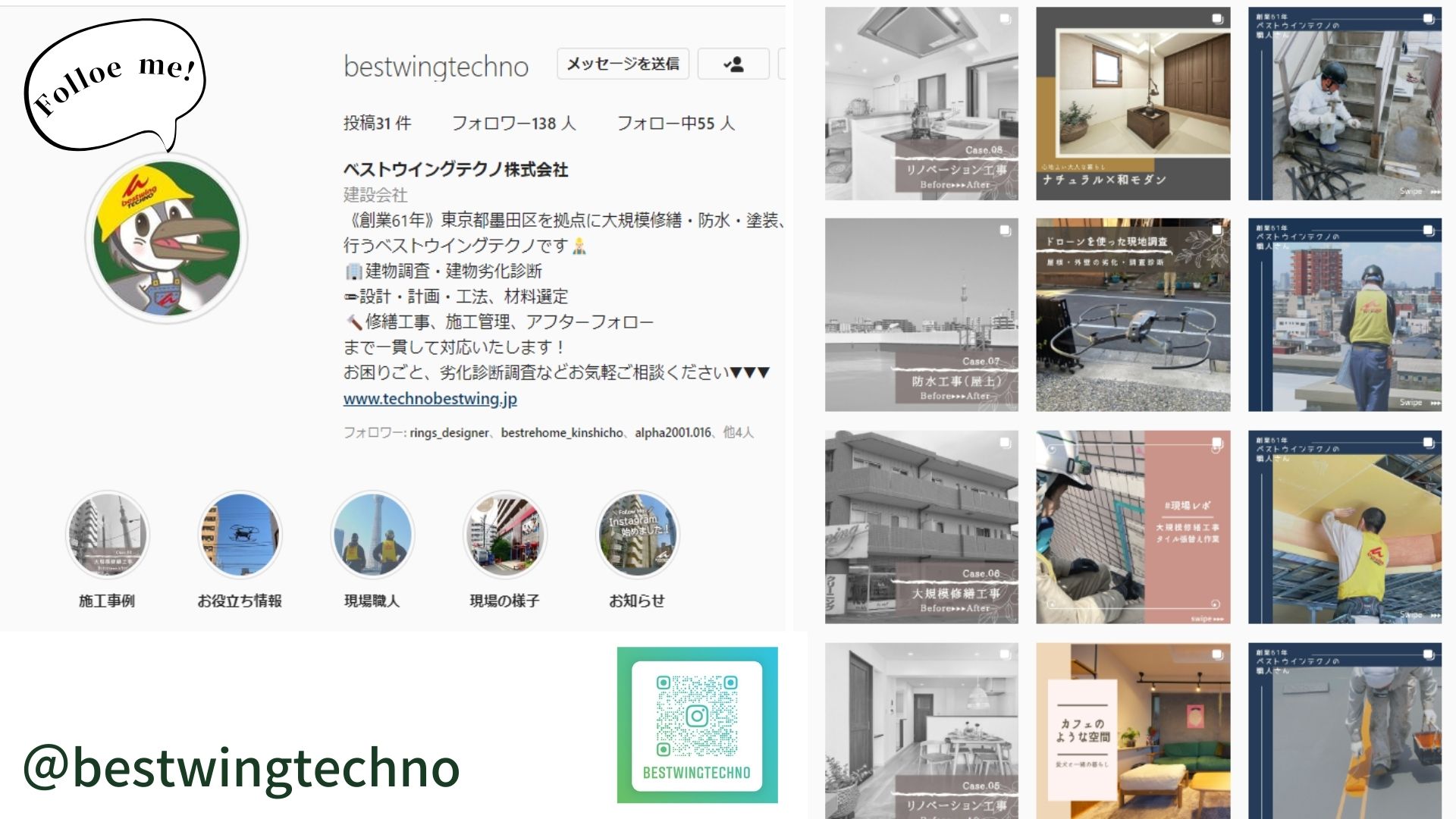1456x819 pixels.
Task: Open the Case.08 リノベーション工事 post
Action: (921, 104)
